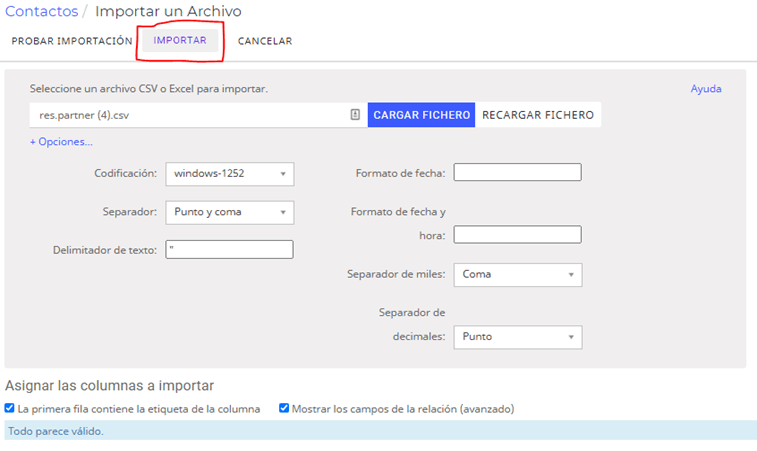757x451 pixels.
Task: Click the file icon in filename field
Action: 355,114
